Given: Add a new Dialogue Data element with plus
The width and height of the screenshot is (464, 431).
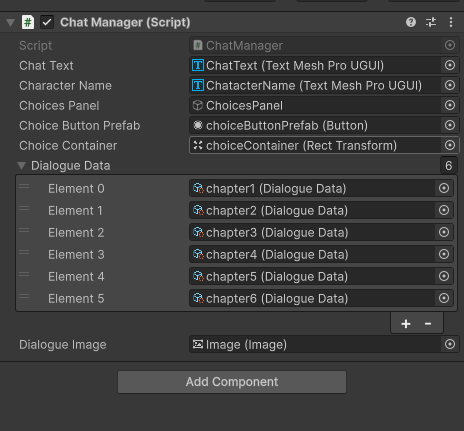Looking at the screenshot, I should coord(406,324).
